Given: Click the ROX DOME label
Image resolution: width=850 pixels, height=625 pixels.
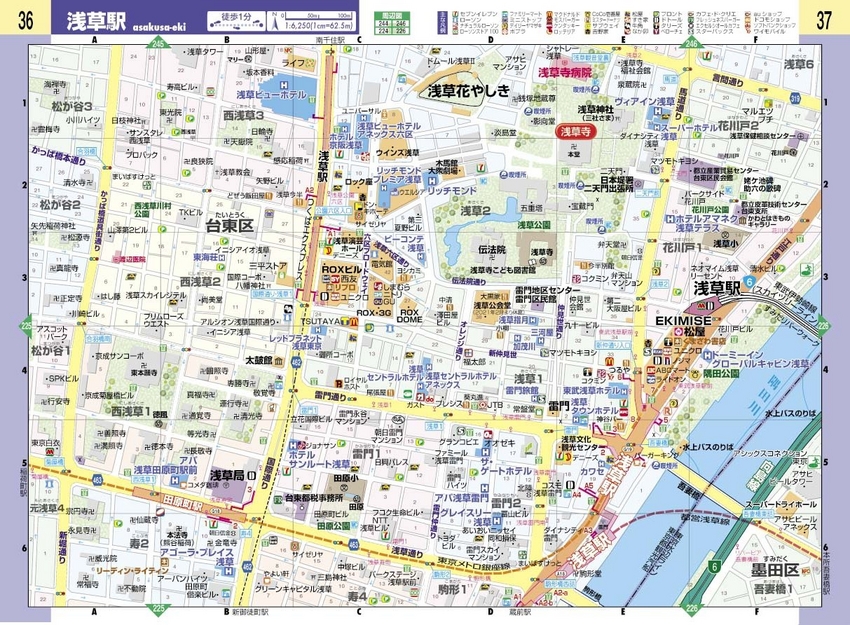Looking at the screenshot, I should 410,315.
